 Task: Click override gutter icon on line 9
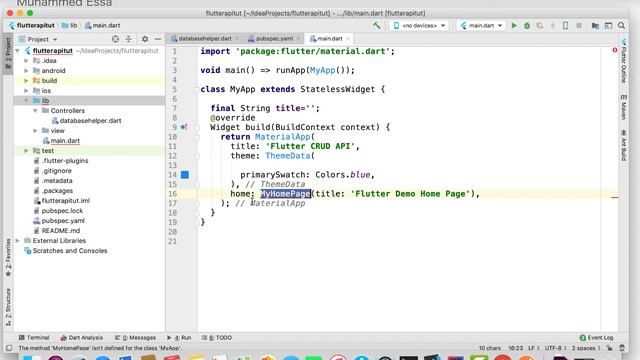(184, 127)
